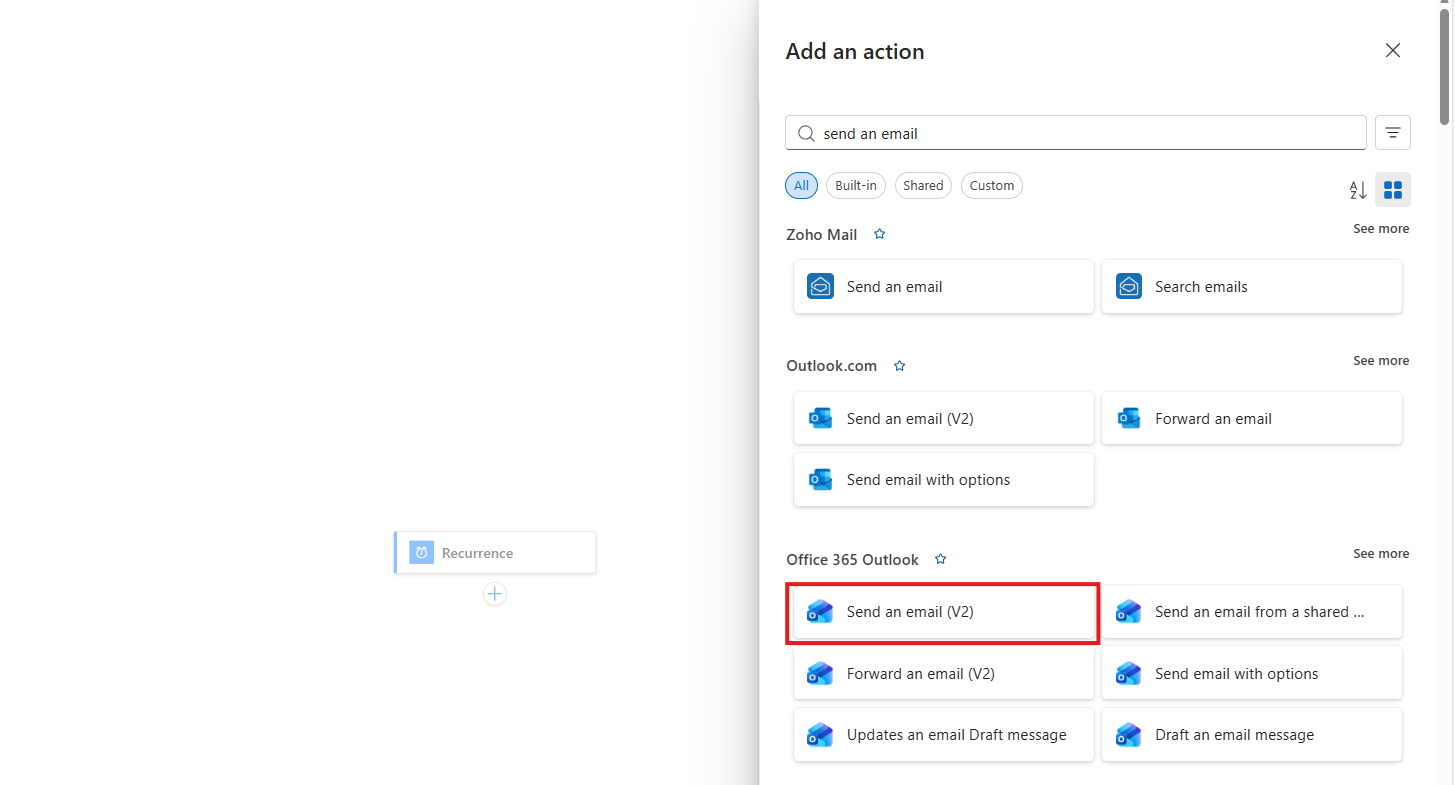Click the search magnifier icon
The width and height of the screenshot is (1455, 785).
pos(806,133)
